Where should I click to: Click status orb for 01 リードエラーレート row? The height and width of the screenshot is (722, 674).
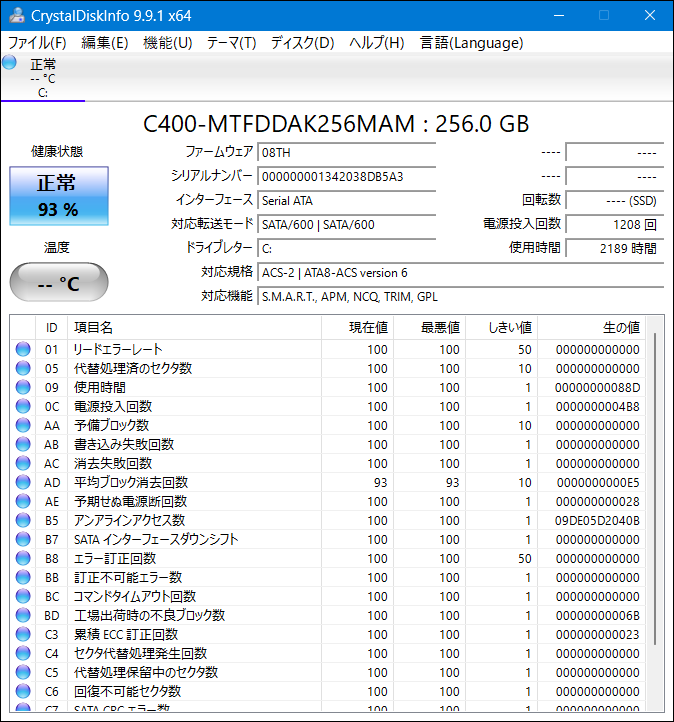(23, 349)
